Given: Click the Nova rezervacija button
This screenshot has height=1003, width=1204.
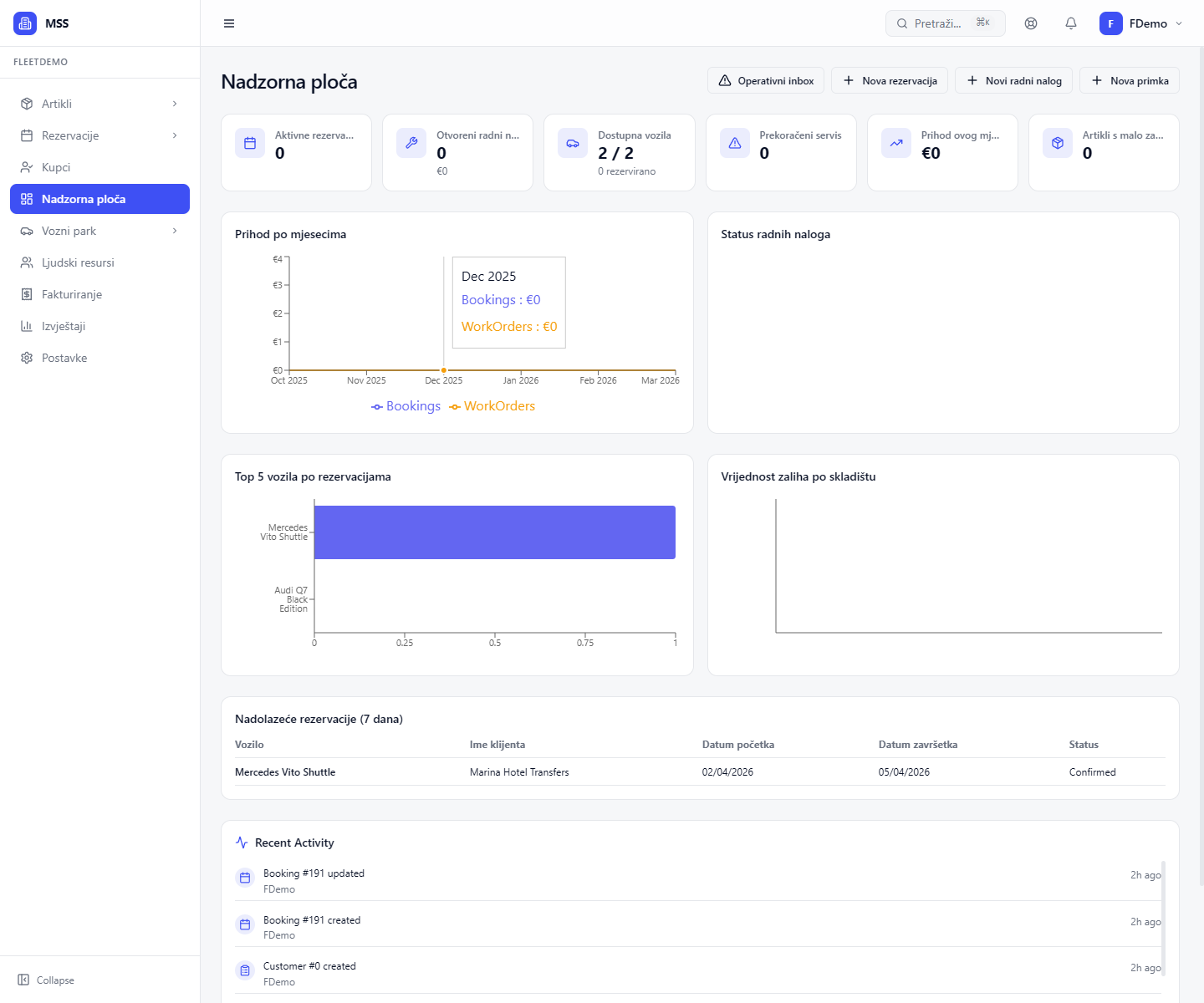Looking at the screenshot, I should [889, 79].
